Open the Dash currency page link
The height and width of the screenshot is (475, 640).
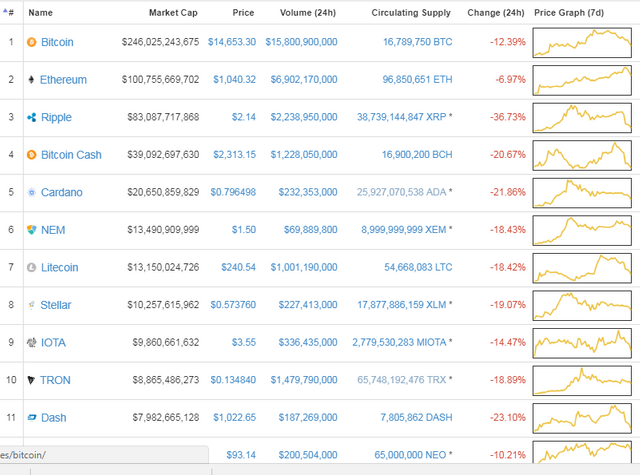point(53,417)
